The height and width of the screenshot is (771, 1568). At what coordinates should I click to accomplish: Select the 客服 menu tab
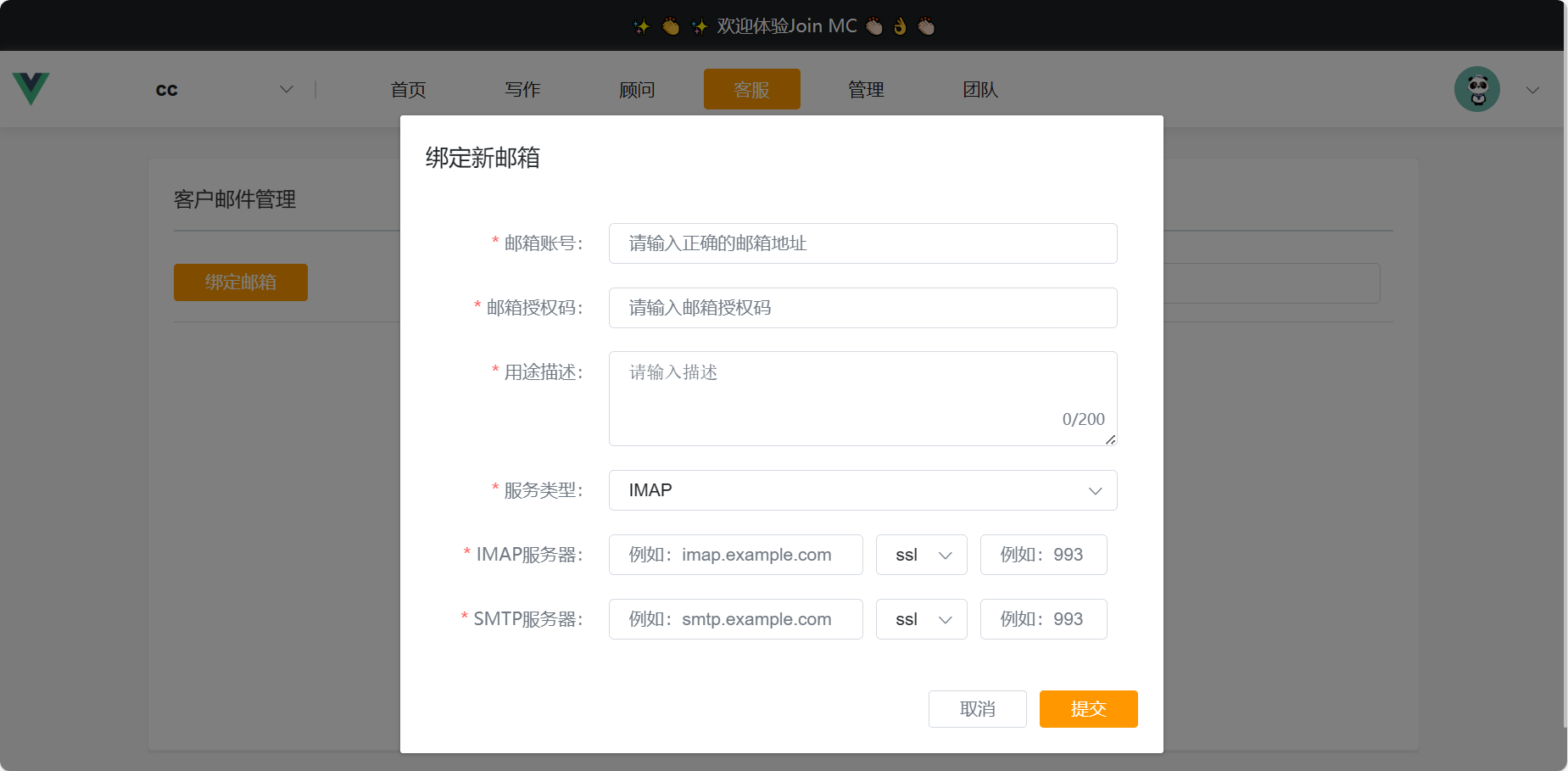click(751, 90)
